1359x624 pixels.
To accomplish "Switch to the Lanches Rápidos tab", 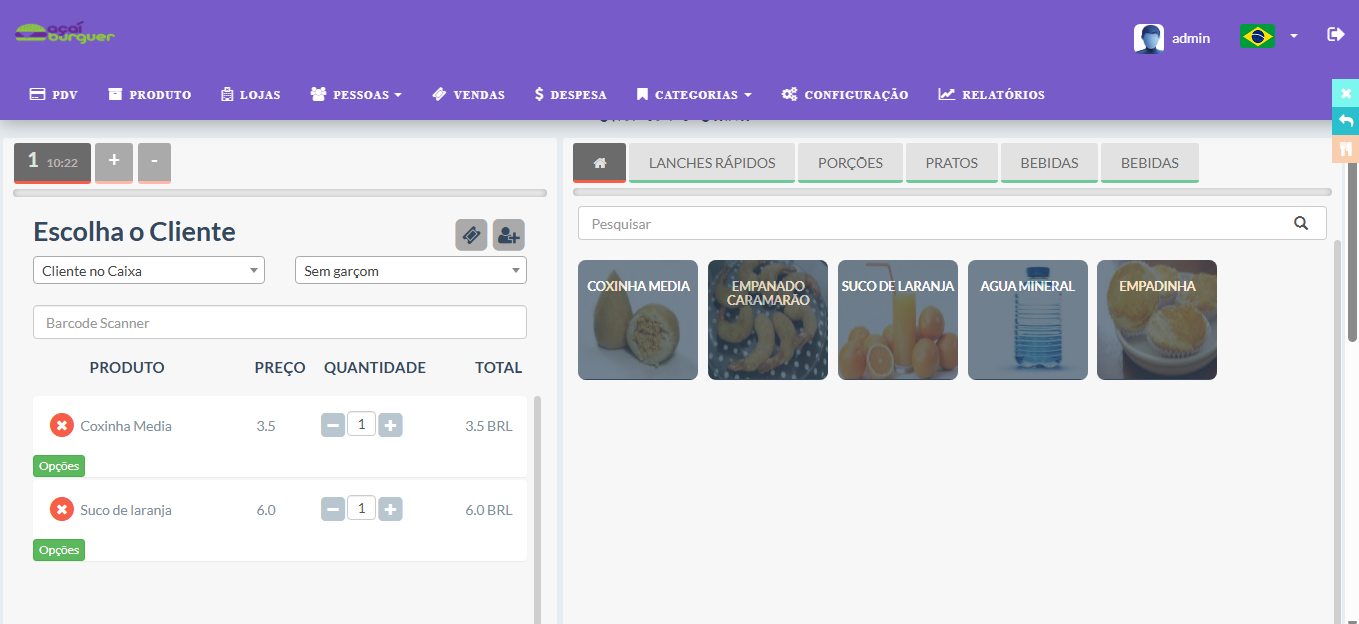I will (x=712, y=163).
